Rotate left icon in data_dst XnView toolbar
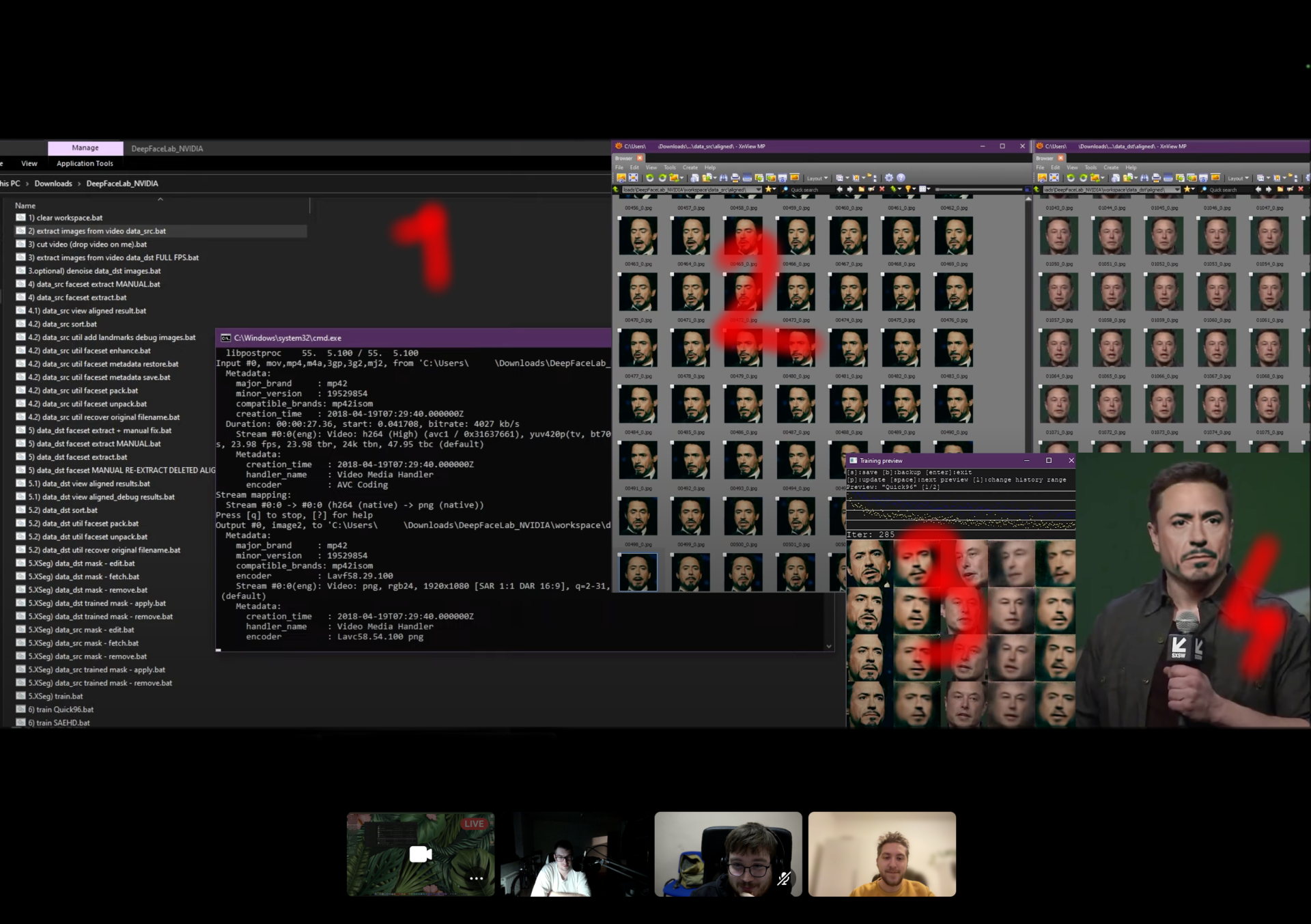The height and width of the screenshot is (924, 1311). click(1071, 178)
